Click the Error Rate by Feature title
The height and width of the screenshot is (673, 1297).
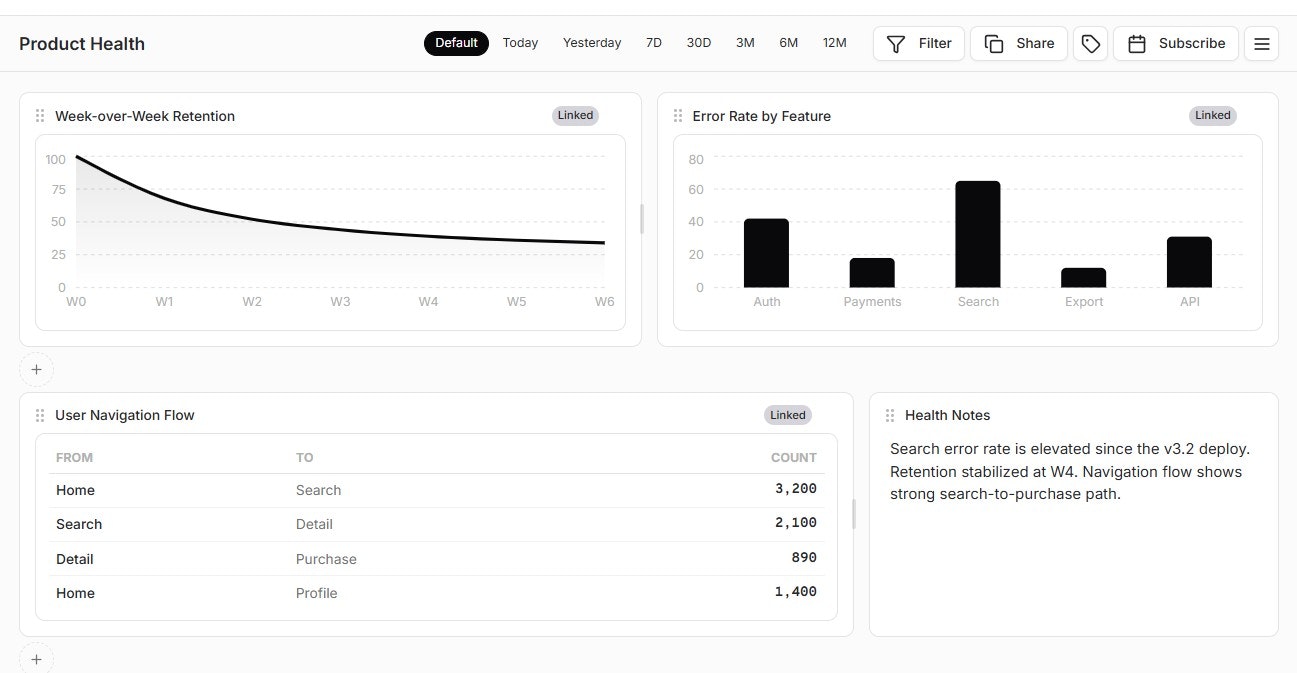(762, 116)
